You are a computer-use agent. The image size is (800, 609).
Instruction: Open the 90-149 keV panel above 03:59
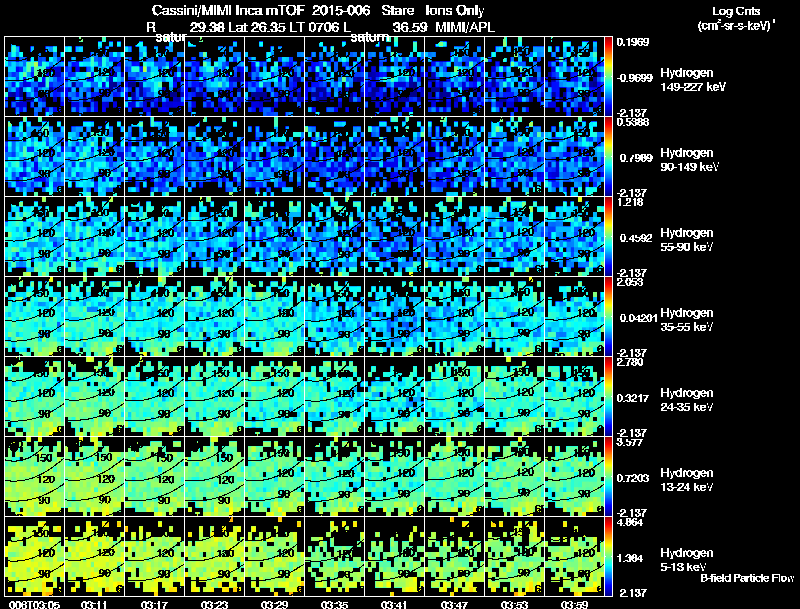pyautogui.click(x=574, y=157)
